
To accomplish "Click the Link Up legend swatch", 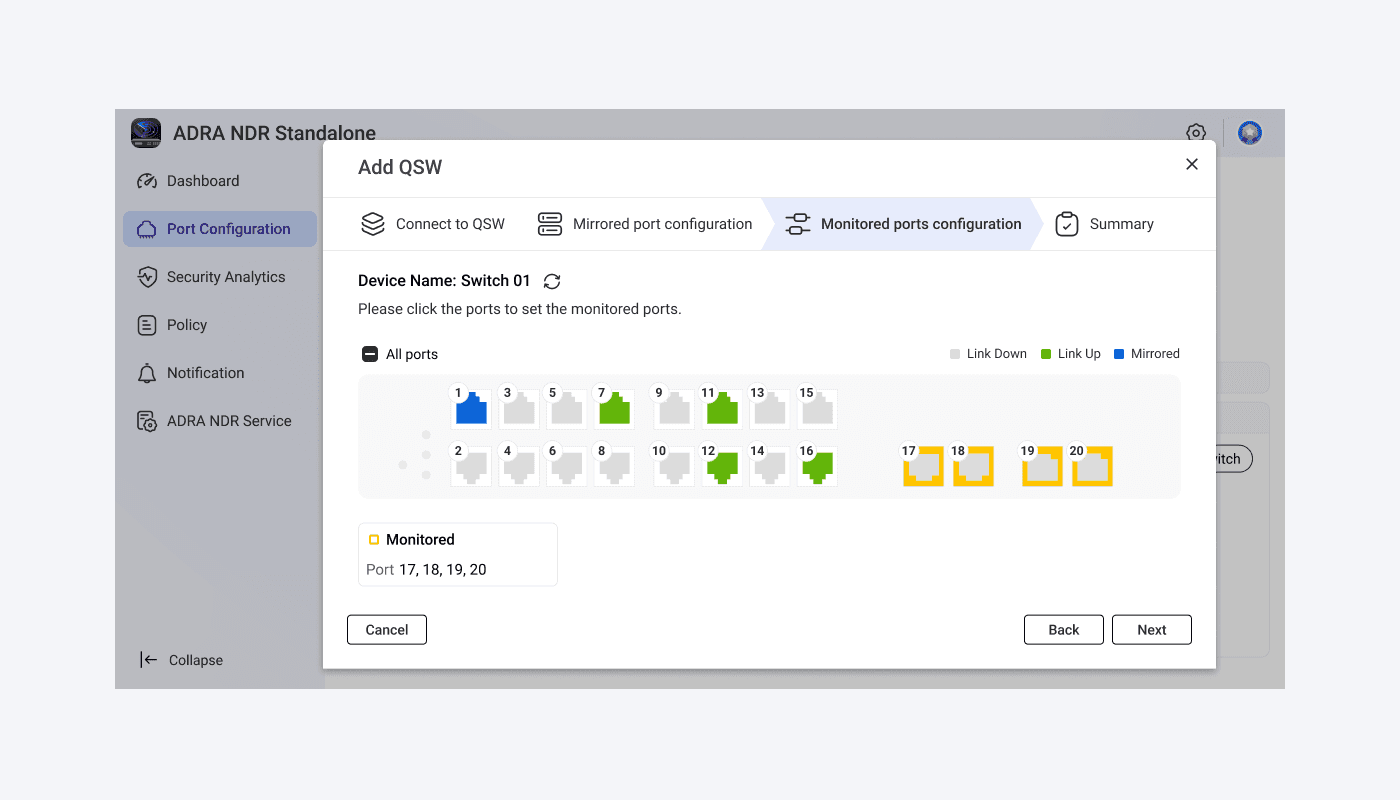I will [x=1046, y=354].
